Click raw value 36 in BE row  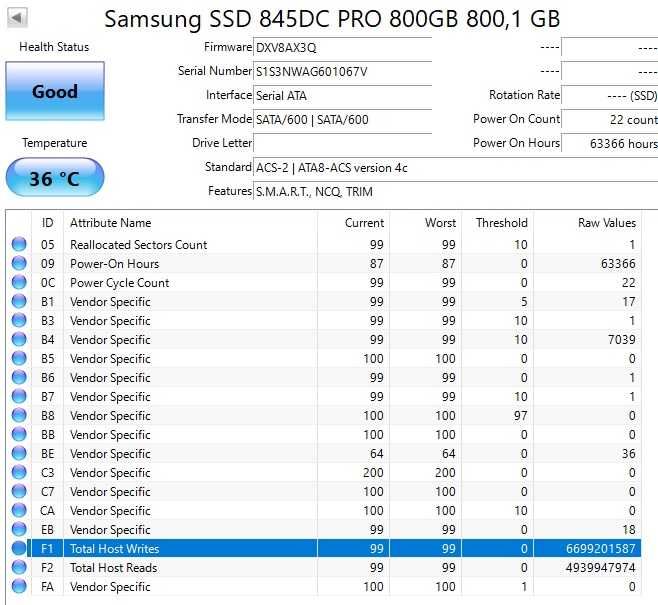(x=629, y=454)
